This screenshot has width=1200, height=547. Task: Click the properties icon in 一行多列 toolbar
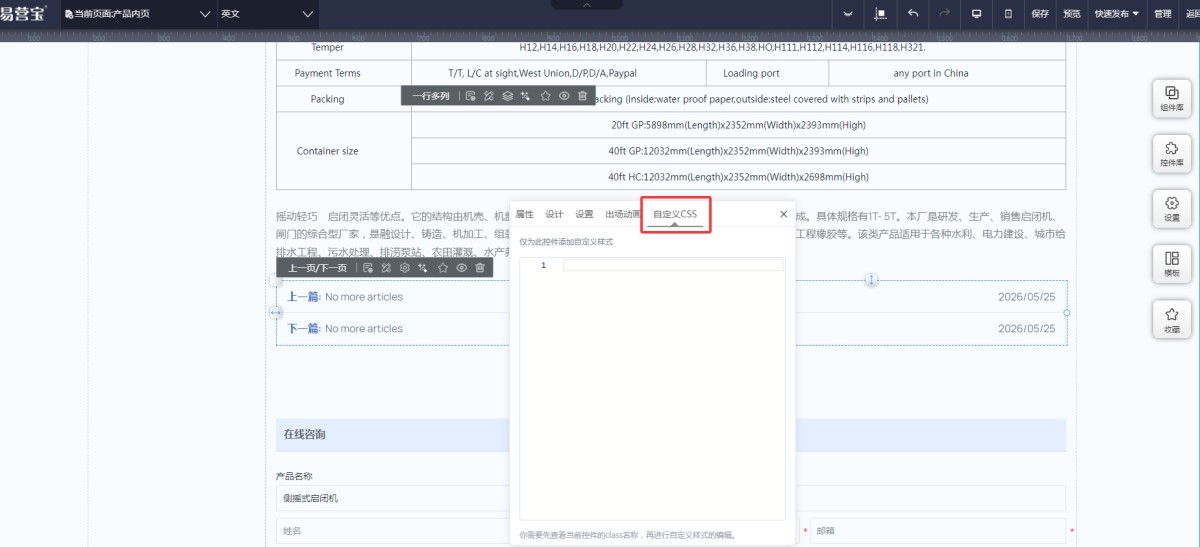click(470, 96)
